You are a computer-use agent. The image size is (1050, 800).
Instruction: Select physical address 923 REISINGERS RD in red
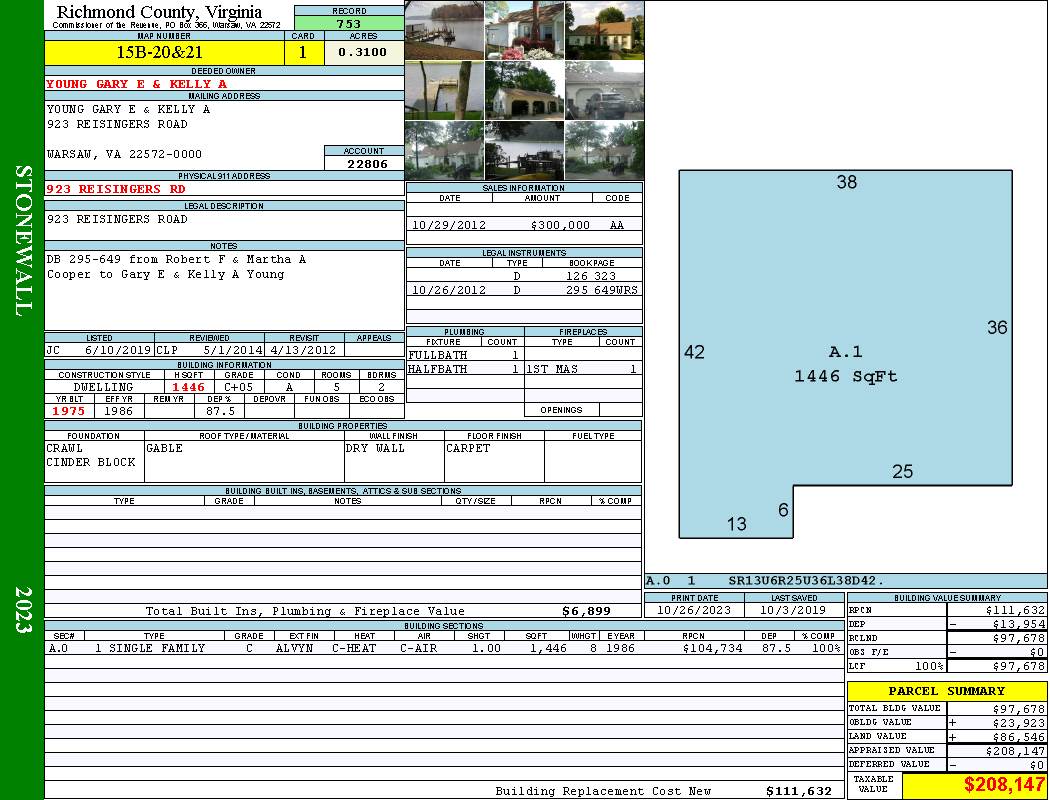[116, 189]
